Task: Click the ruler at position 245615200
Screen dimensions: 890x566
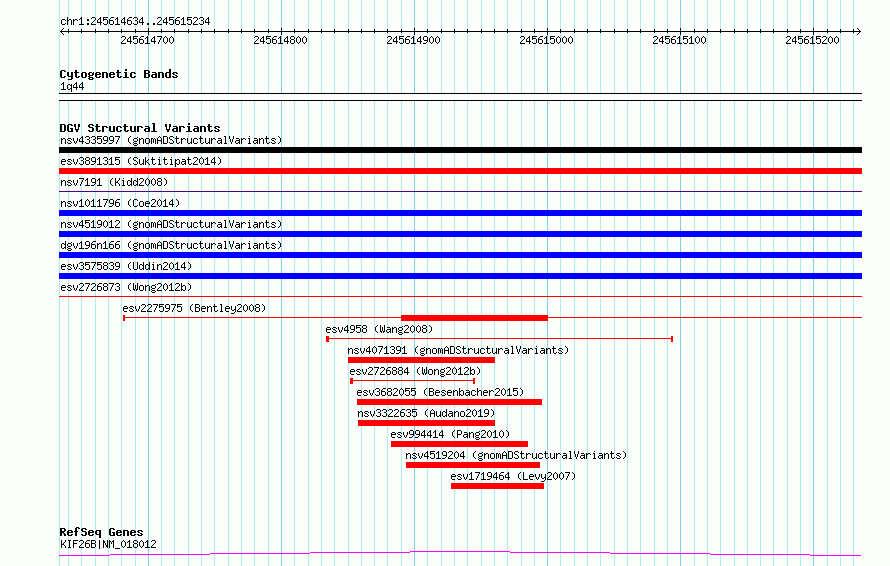Action: (x=812, y=40)
